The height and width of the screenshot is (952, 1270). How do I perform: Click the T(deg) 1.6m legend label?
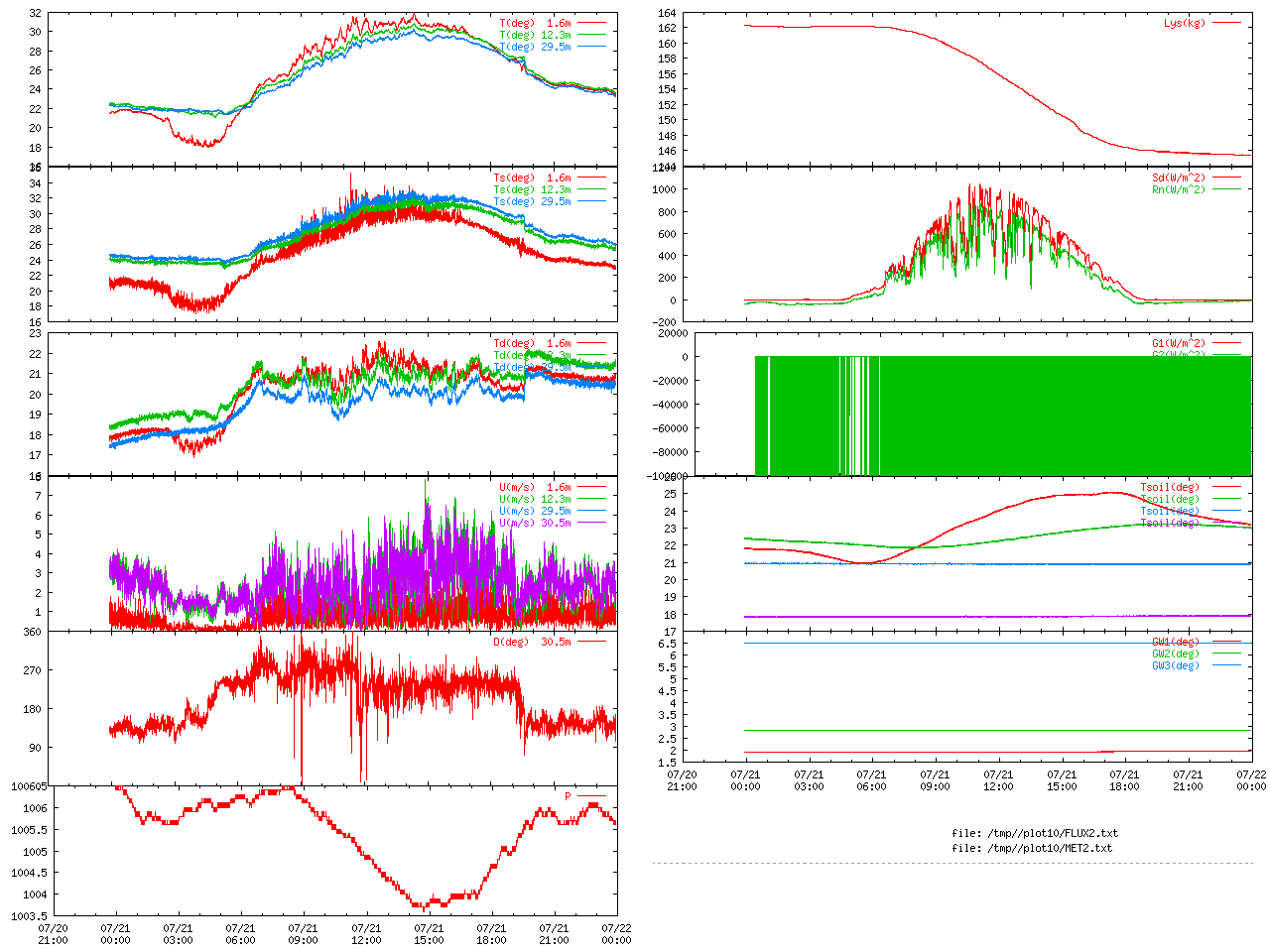535,23
